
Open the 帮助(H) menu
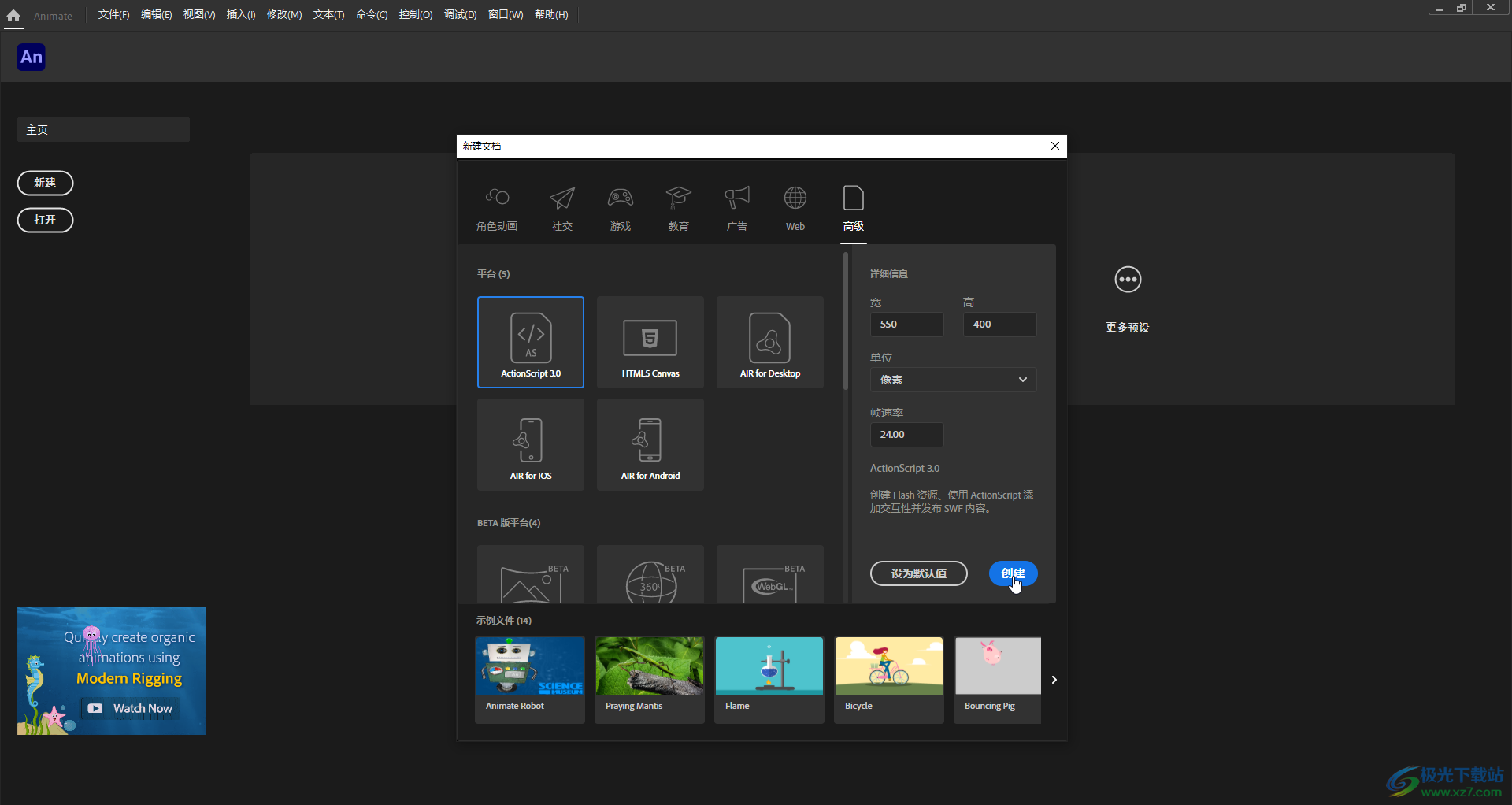tap(551, 15)
